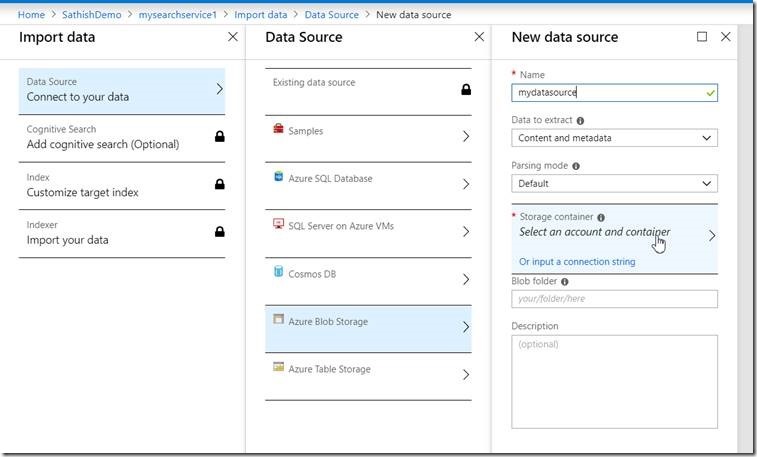Open SathishDemo breadcrumb link
The width and height of the screenshot is (757, 457).
click(92, 15)
